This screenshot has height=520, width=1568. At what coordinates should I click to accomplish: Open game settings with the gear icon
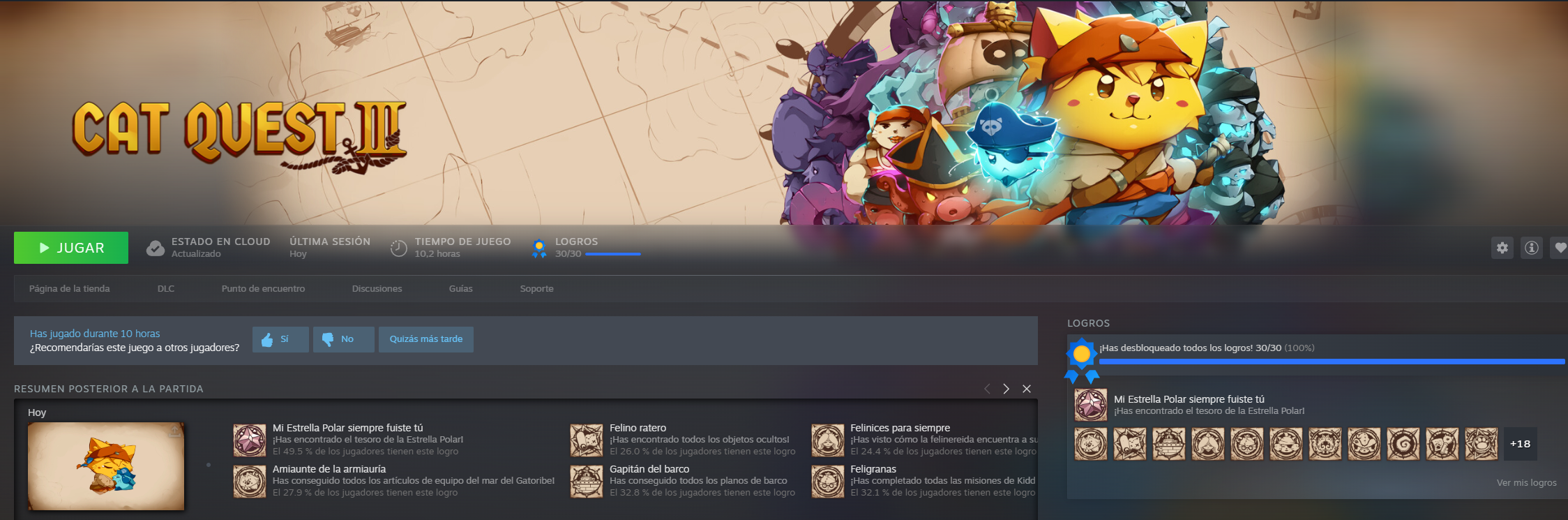(1502, 248)
